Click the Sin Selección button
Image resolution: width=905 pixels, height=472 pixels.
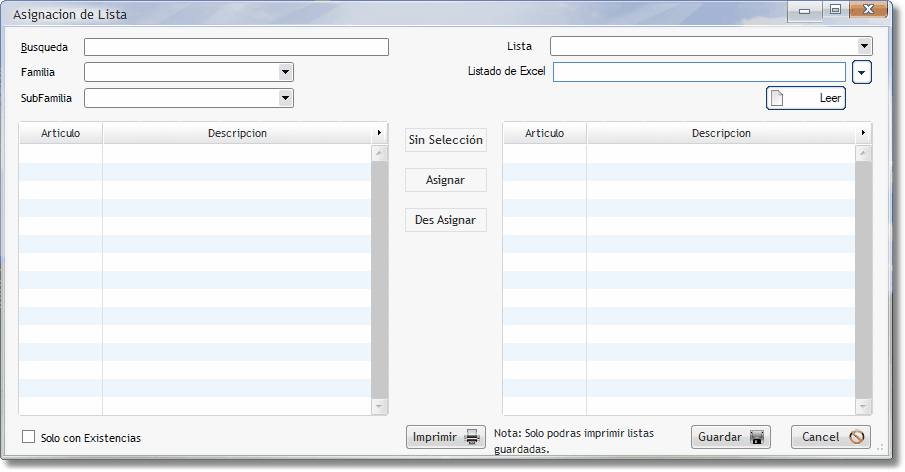click(x=445, y=140)
